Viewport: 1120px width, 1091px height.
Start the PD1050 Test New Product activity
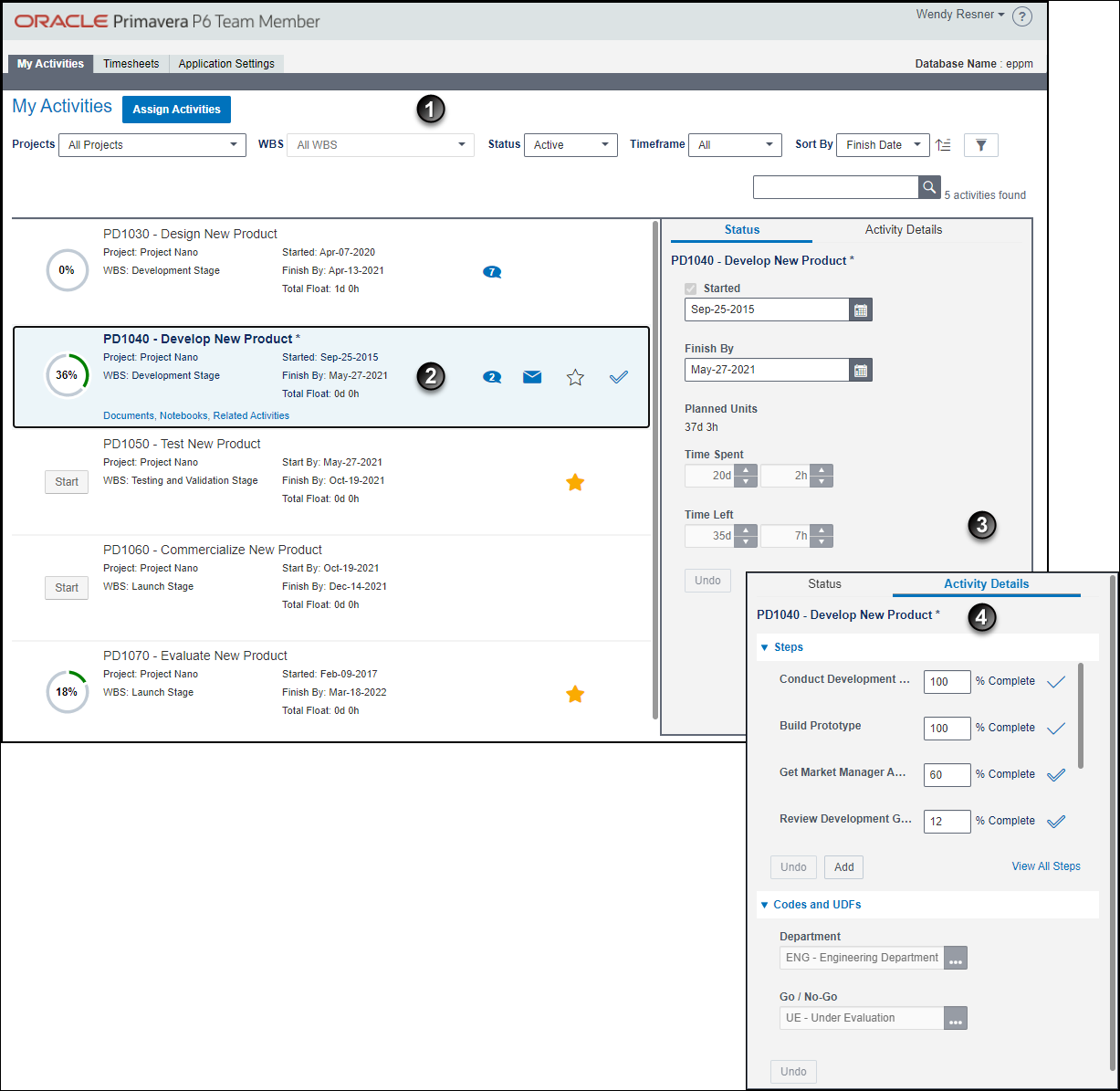click(67, 482)
